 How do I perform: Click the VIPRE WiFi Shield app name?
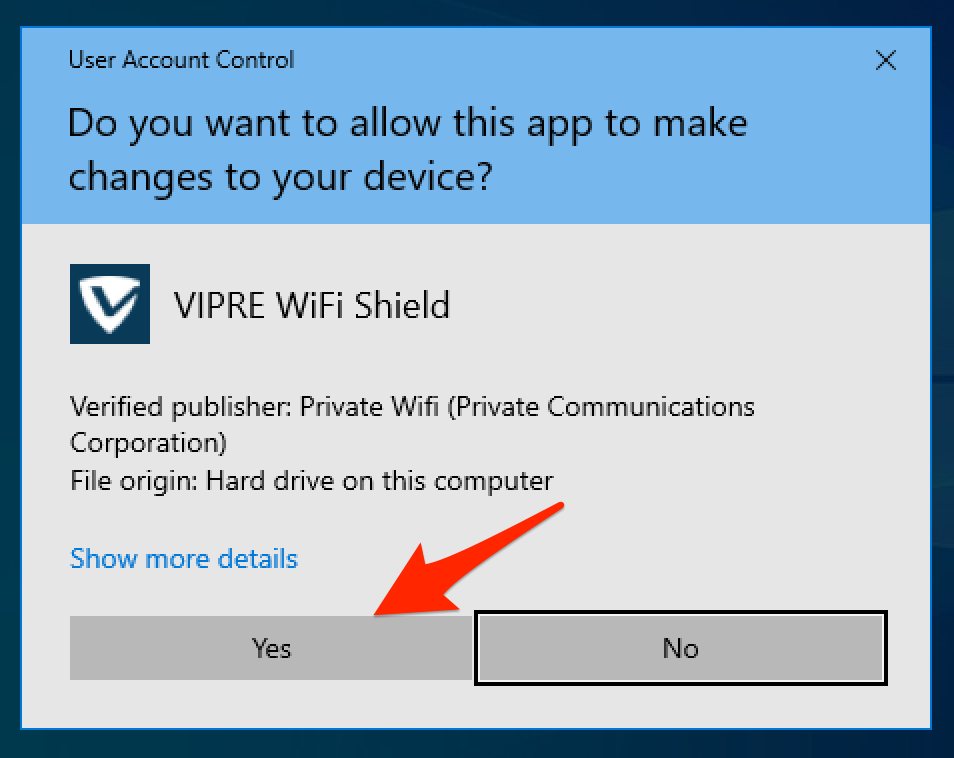pyautogui.click(x=312, y=305)
